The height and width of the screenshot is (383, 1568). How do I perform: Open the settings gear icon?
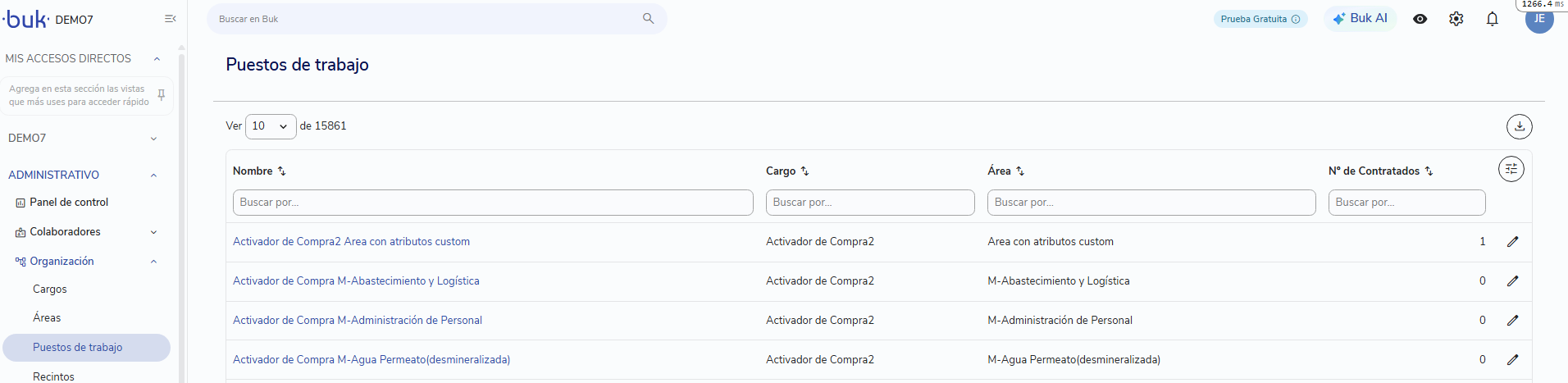pos(1456,19)
